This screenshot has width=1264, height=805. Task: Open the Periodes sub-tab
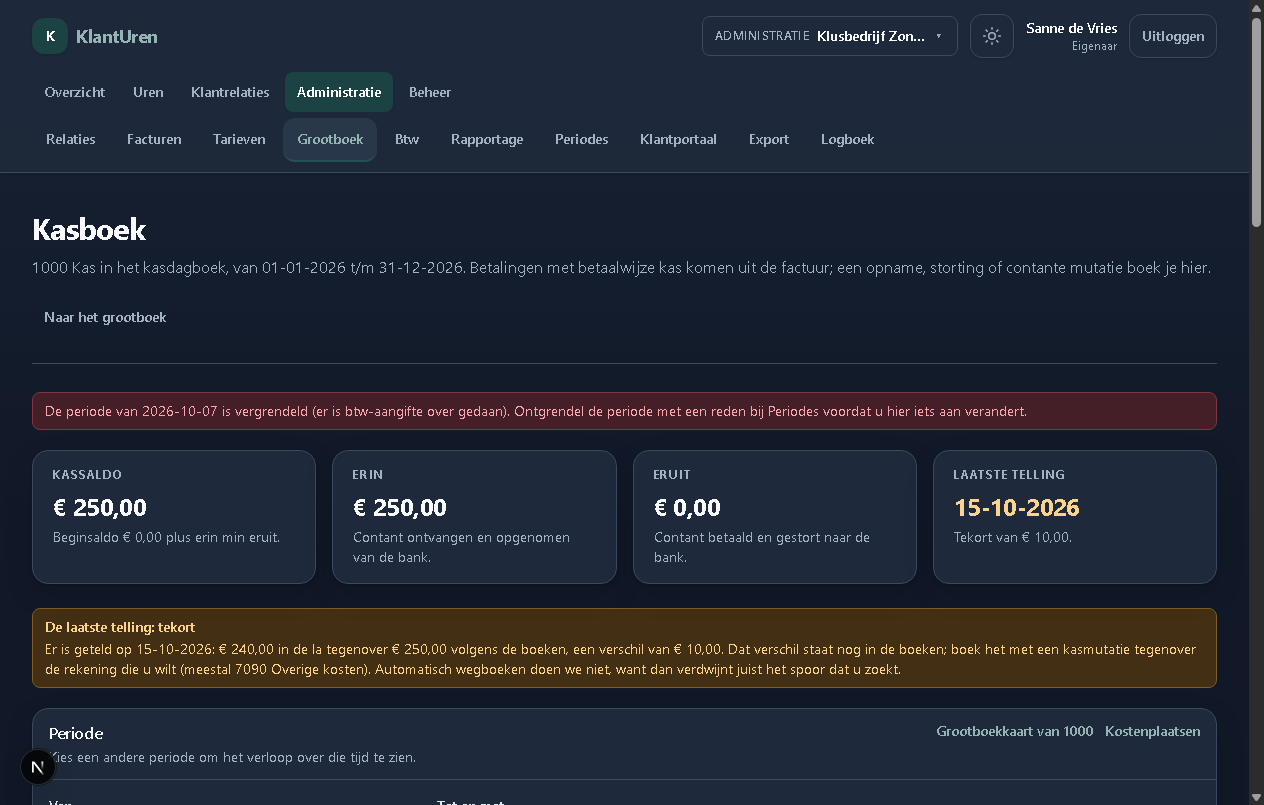[x=582, y=140]
